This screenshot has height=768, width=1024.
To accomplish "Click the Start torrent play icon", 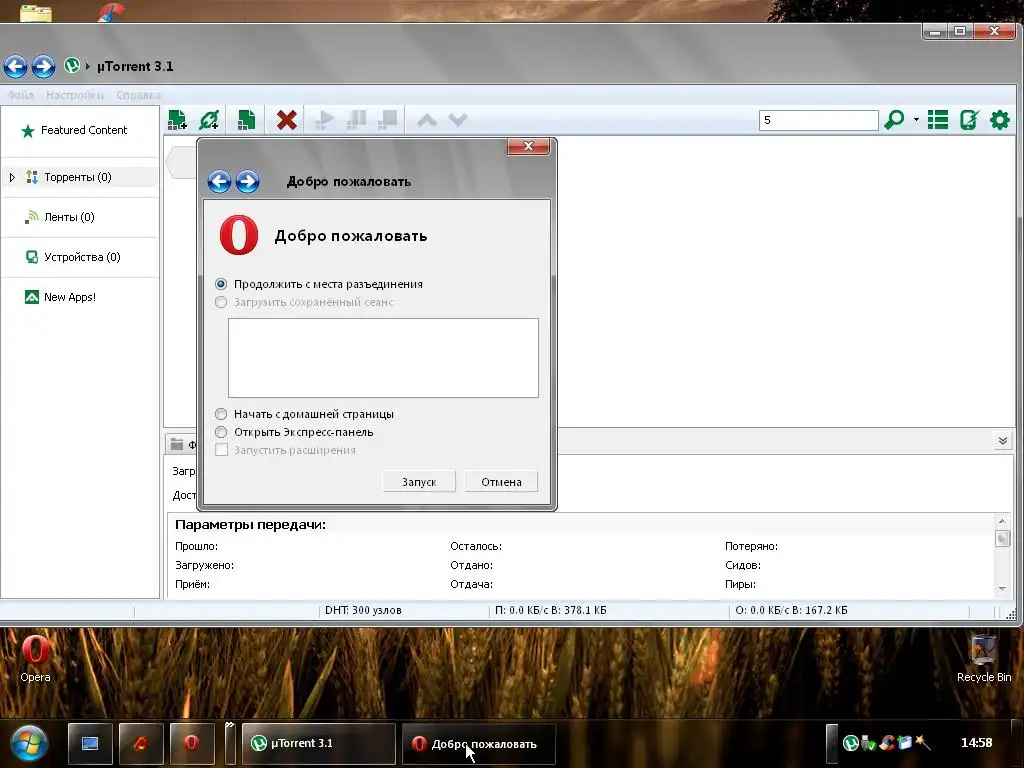I will click(324, 120).
